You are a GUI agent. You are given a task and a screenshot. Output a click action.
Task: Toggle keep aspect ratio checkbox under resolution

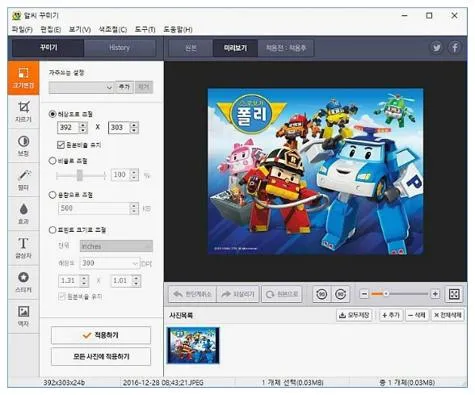pos(61,145)
